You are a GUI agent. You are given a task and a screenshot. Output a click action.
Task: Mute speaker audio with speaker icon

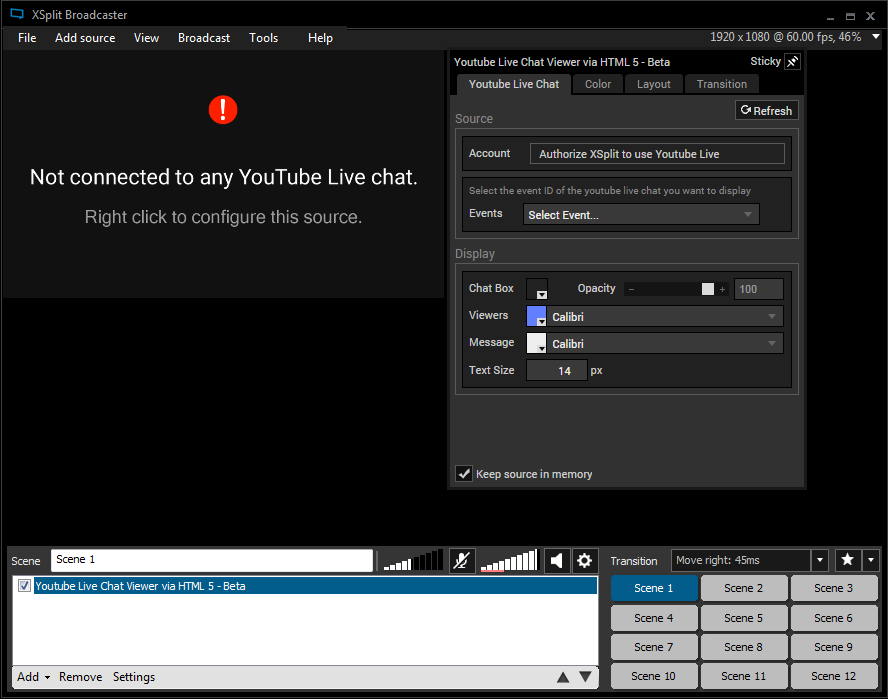(x=557, y=561)
